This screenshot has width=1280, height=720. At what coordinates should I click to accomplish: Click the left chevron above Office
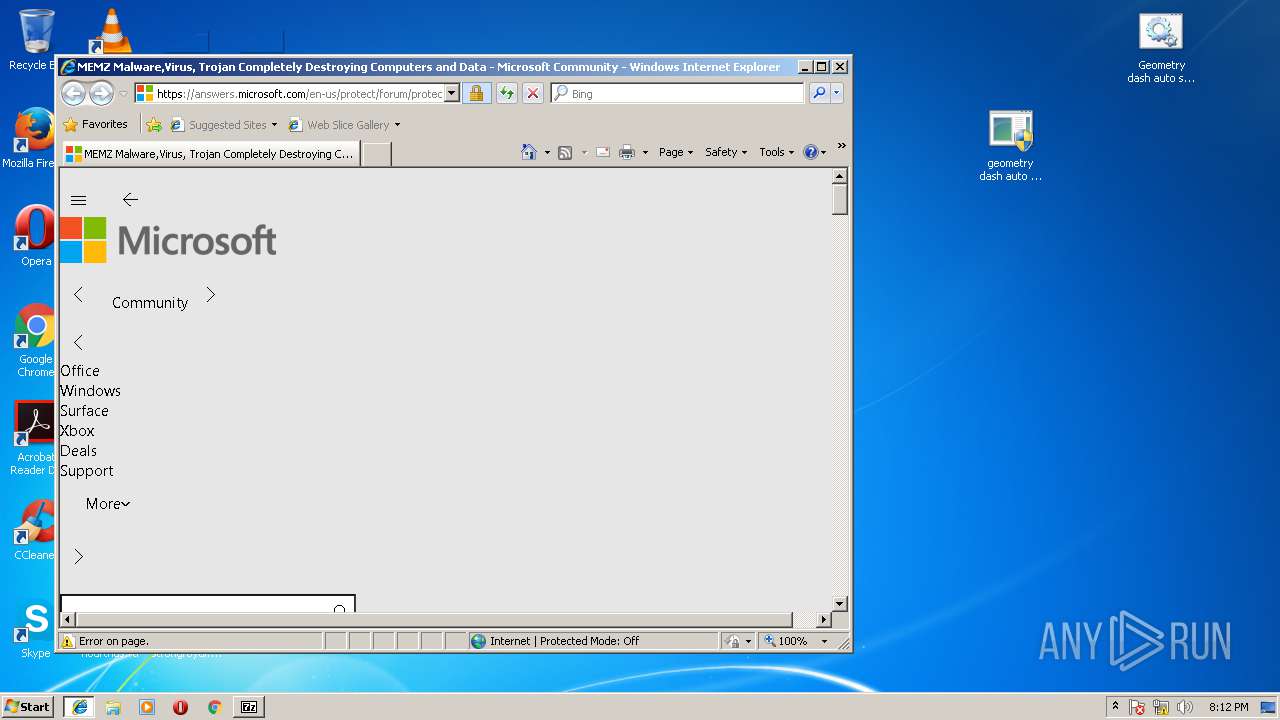click(x=78, y=342)
